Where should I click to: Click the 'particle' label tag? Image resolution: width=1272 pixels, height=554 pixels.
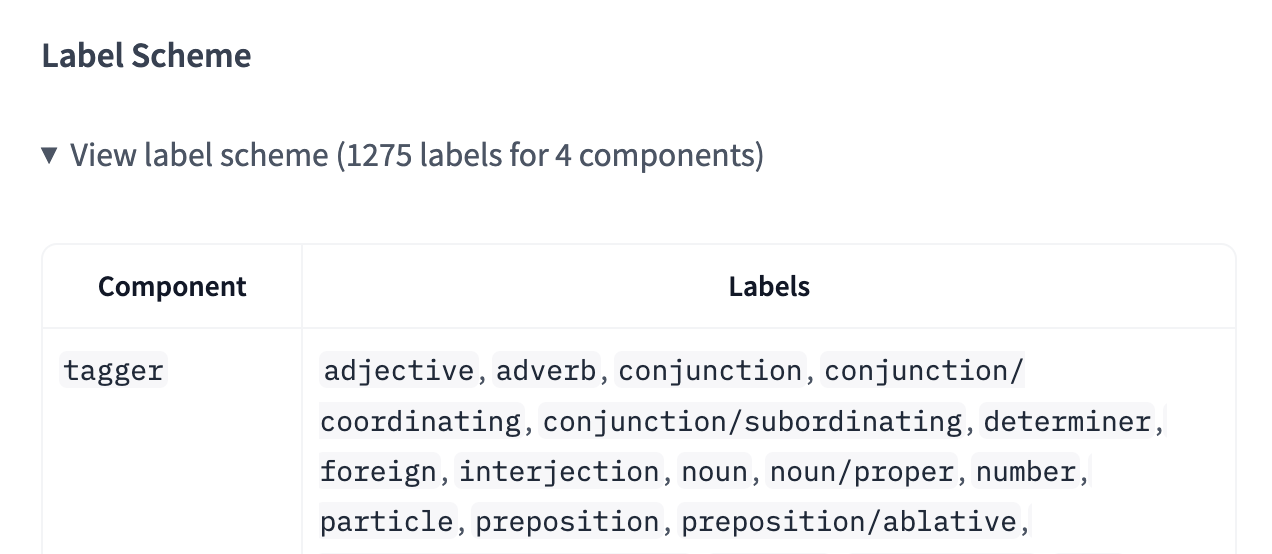click(x=387, y=521)
